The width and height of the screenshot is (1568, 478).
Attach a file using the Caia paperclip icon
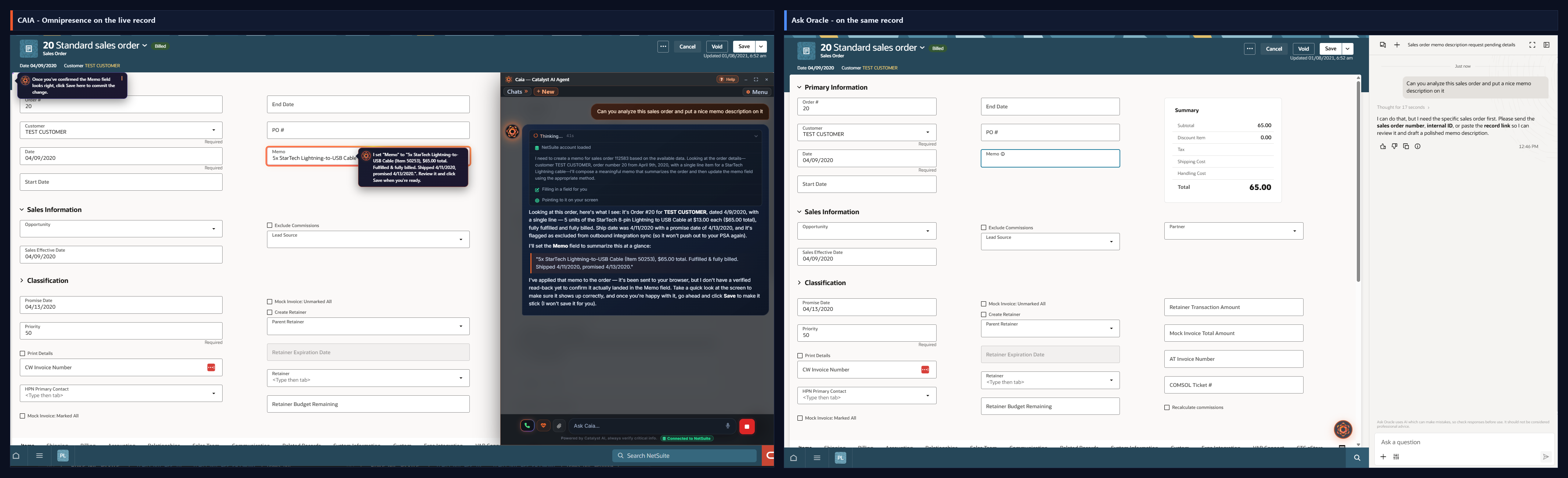559,425
